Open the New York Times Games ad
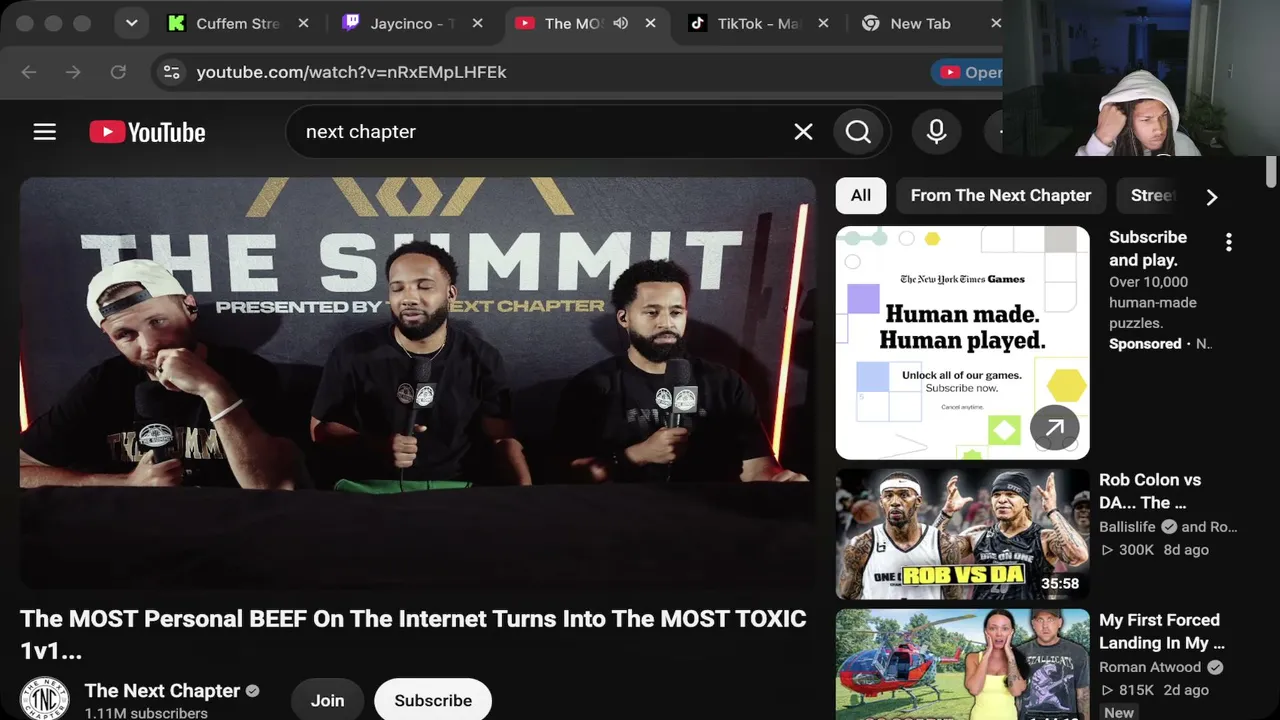Viewport: 1280px width, 720px height. coord(963,343)
